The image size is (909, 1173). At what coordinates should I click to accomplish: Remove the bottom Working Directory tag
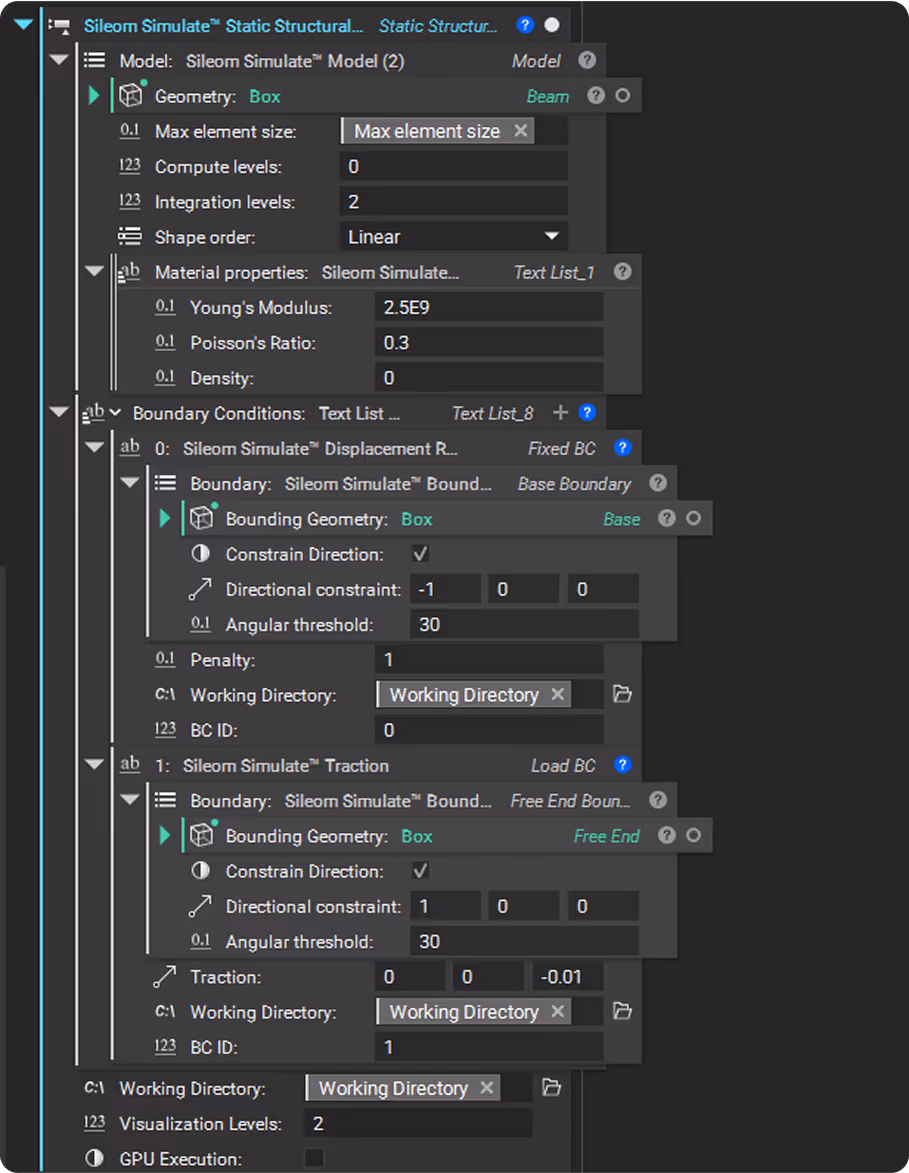[x=486, y=1088]
